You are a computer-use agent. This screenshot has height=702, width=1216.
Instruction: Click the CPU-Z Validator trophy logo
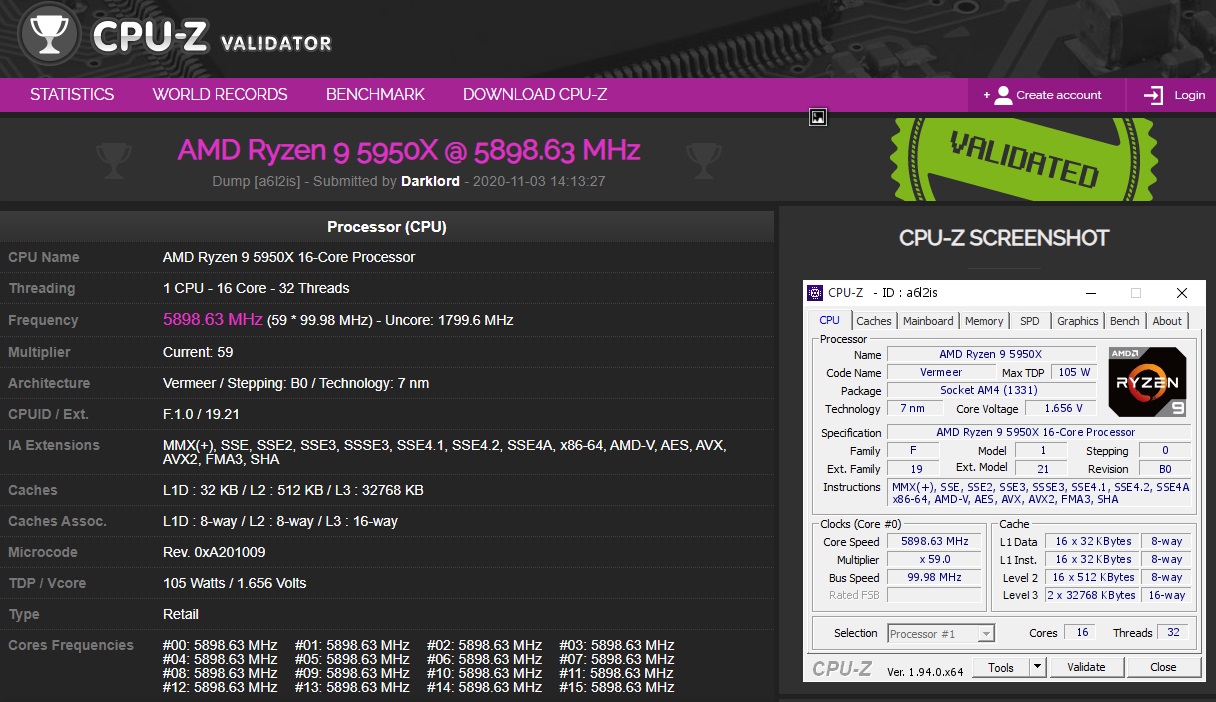48,34
